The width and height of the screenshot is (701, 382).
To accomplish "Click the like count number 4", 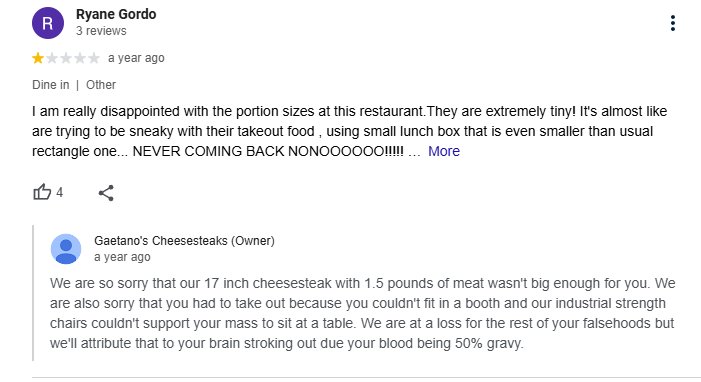I will [59, 193].
